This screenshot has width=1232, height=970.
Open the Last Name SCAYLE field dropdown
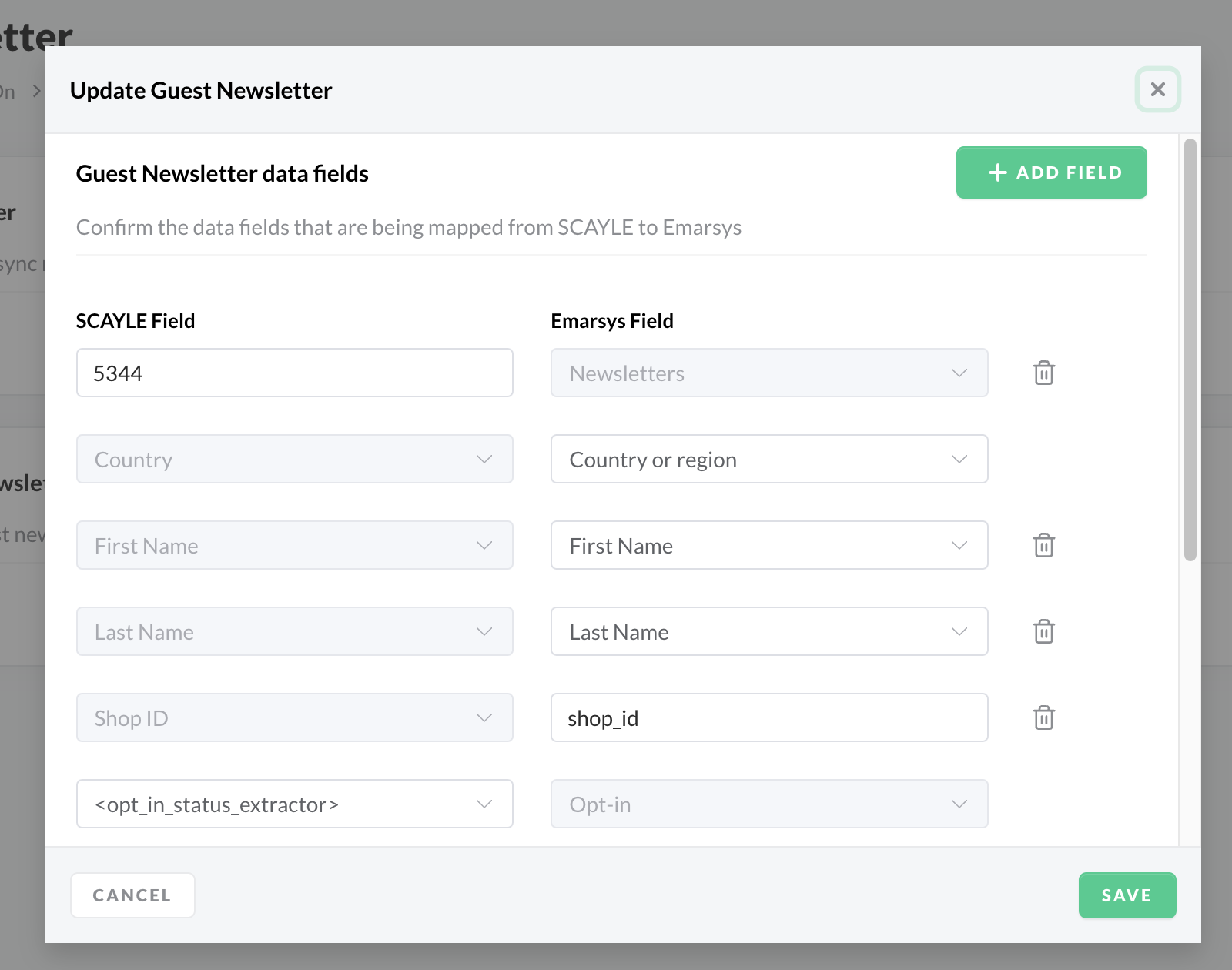295,631
